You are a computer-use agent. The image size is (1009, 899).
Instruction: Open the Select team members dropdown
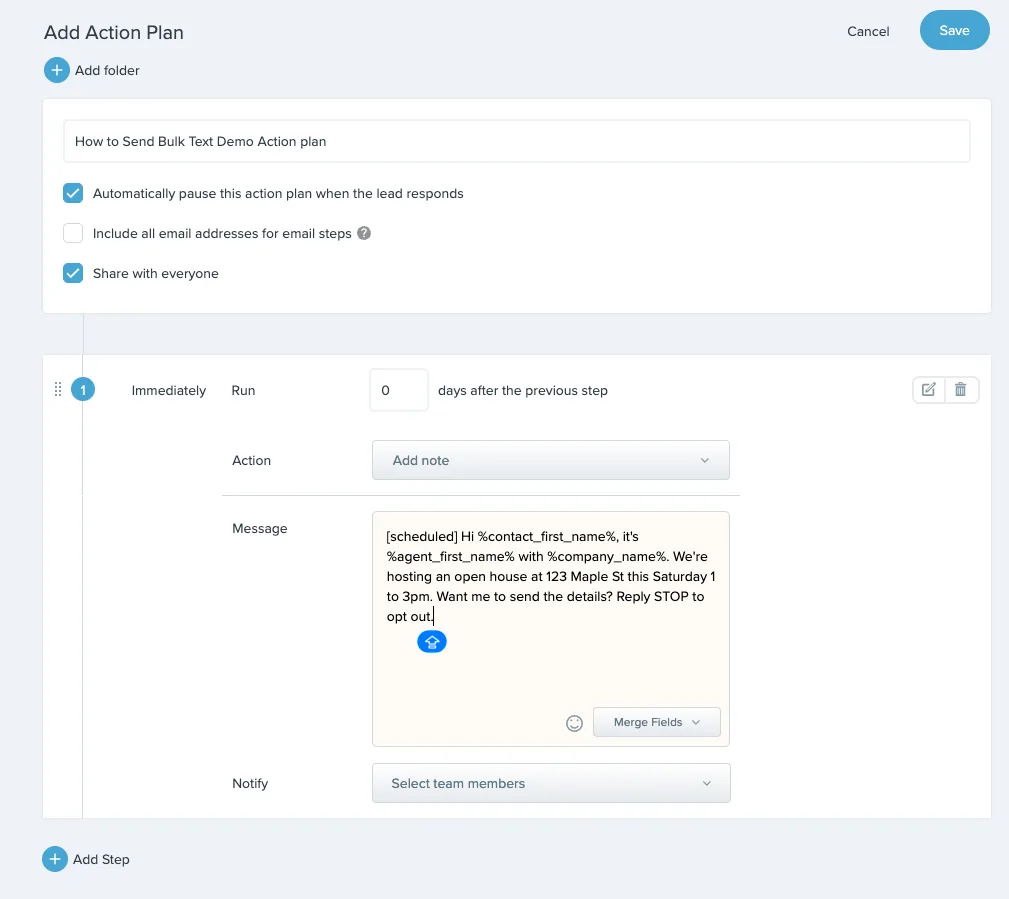(x=551, y=783)
